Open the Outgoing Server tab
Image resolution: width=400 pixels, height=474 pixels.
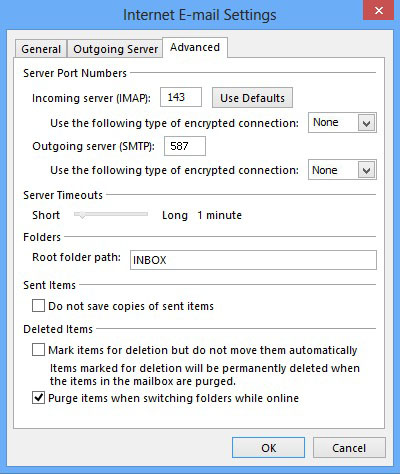point(115,49)
